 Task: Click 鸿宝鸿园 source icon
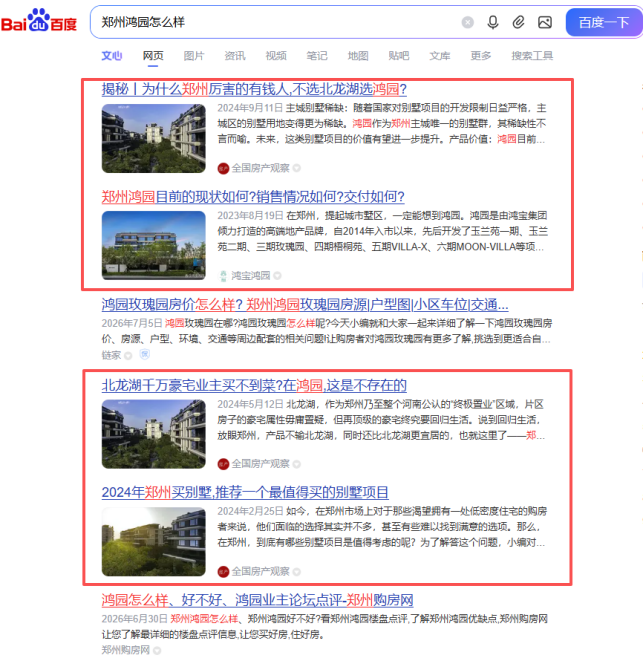[x=223, y=276]
